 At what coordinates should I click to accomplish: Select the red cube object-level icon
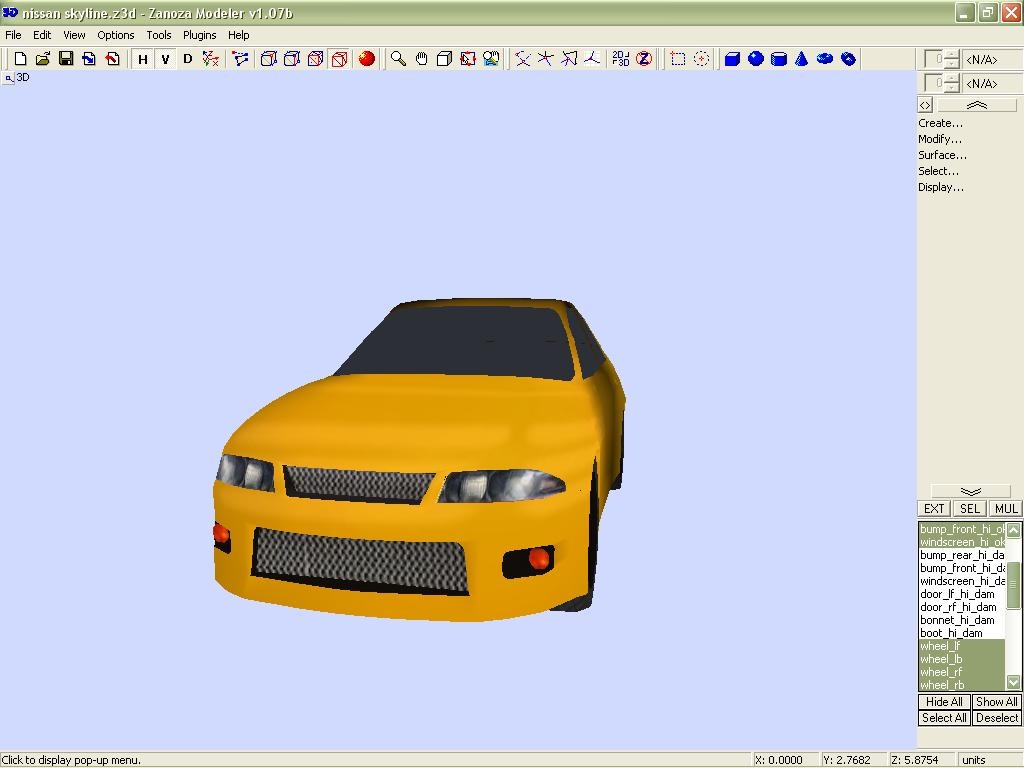339,59
